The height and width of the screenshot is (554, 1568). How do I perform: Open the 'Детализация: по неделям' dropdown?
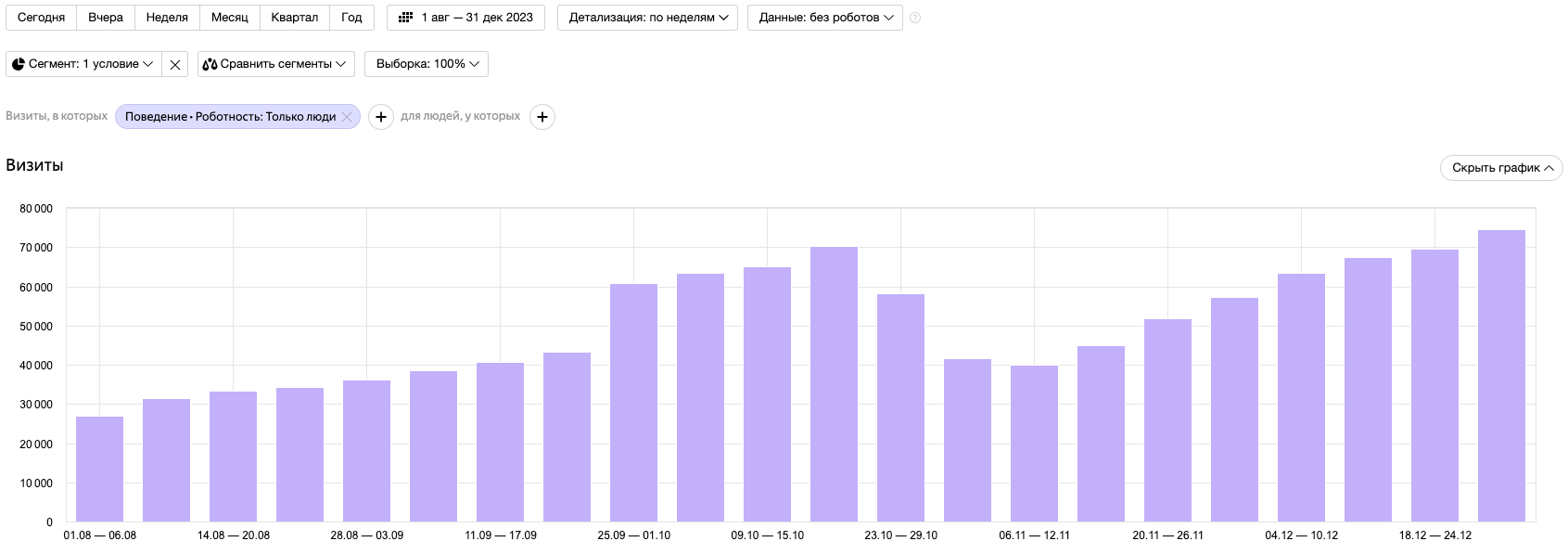tap(648, 18)
